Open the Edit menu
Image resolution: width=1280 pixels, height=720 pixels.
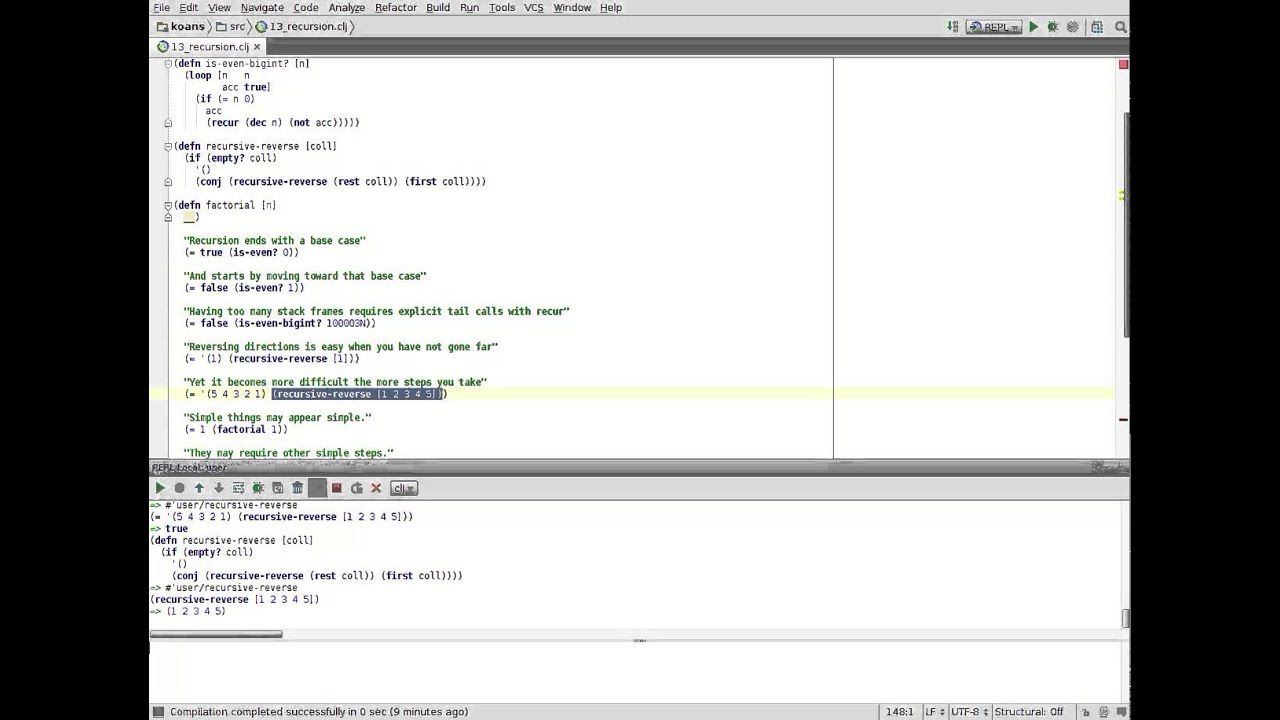(188, 7)
